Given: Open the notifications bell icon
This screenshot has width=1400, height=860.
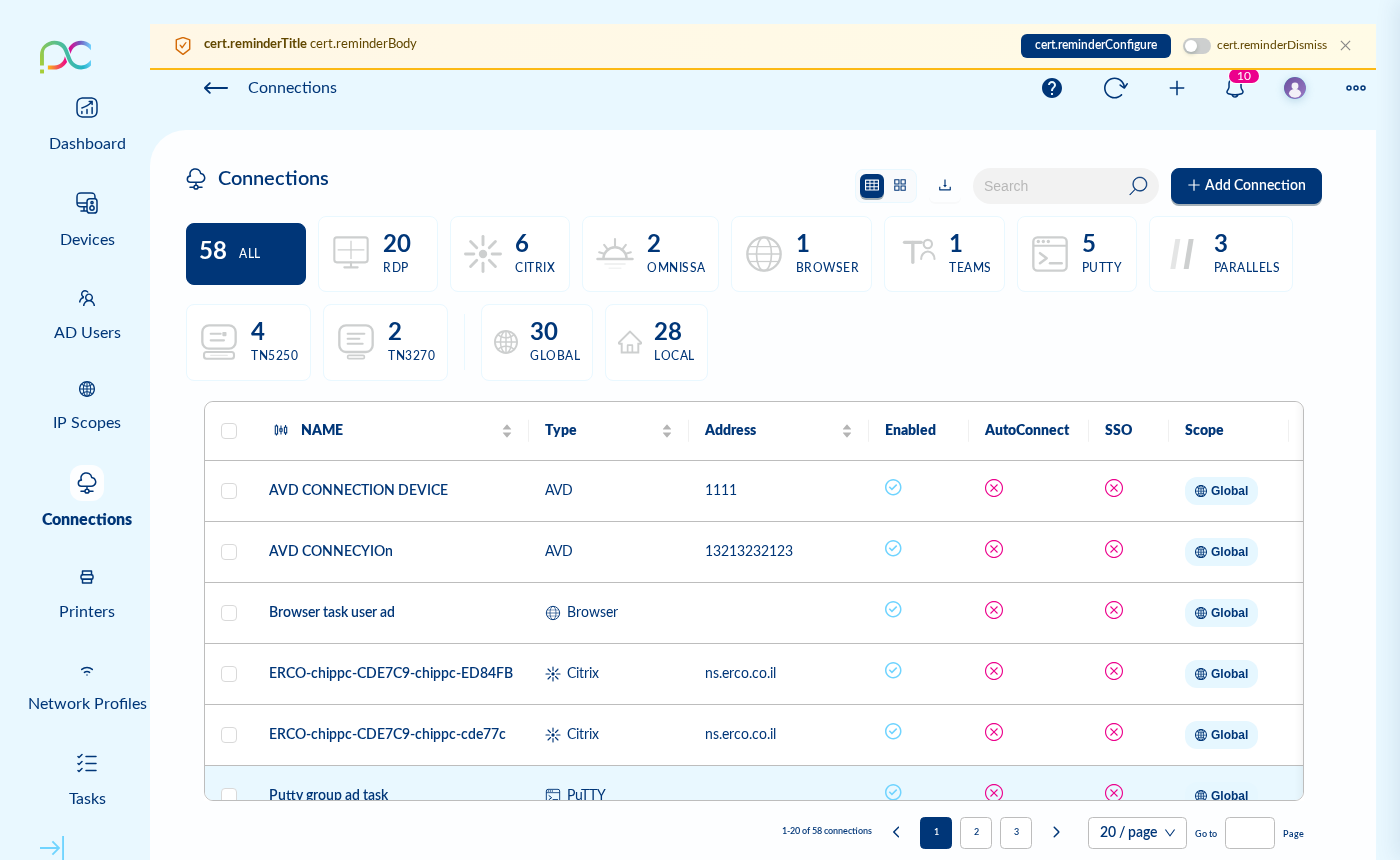Looking at the screenshot, I should coord(1235,88).
